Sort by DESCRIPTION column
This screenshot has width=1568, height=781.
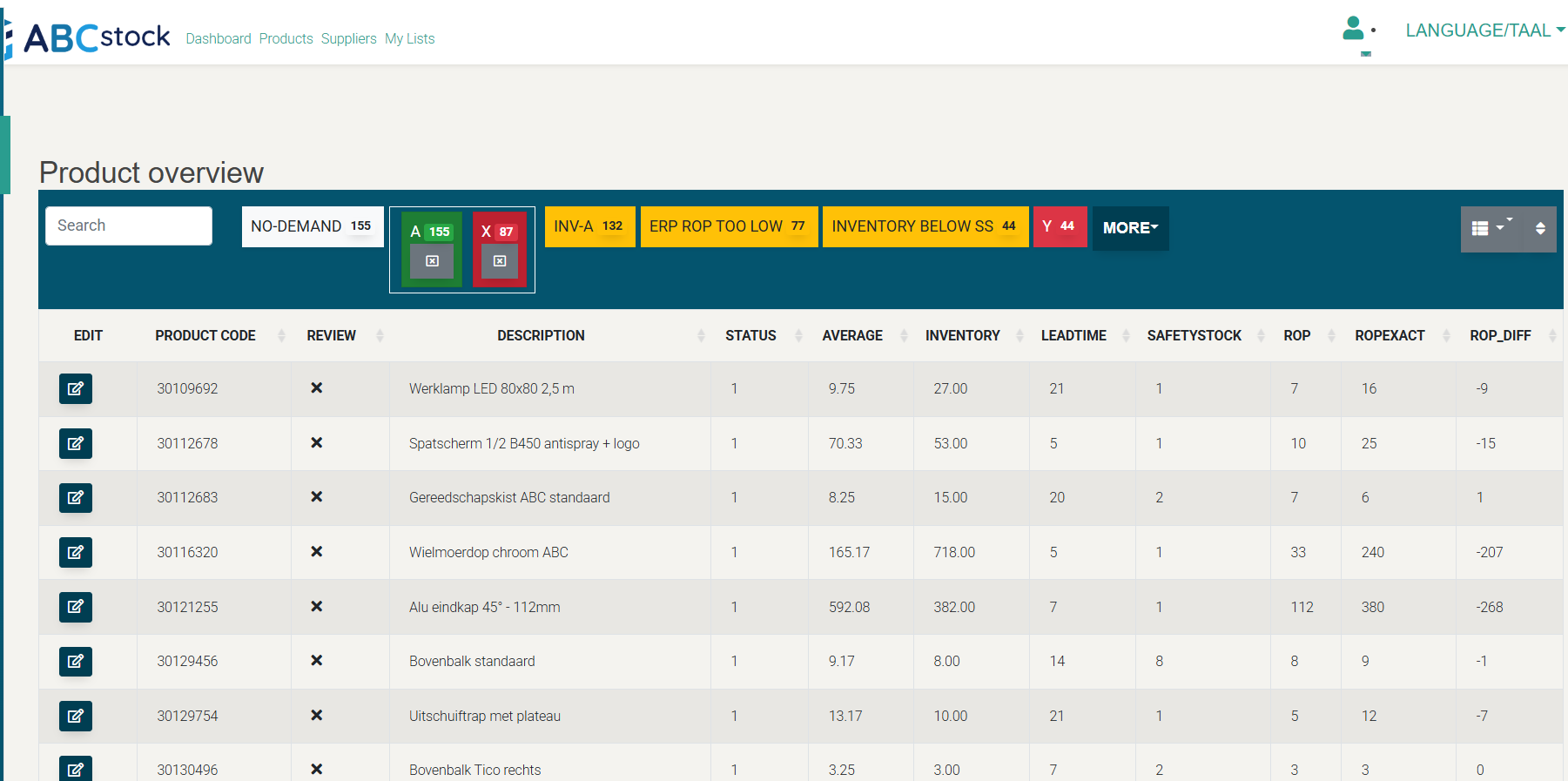pyautogui.click(x=550, y=335)
